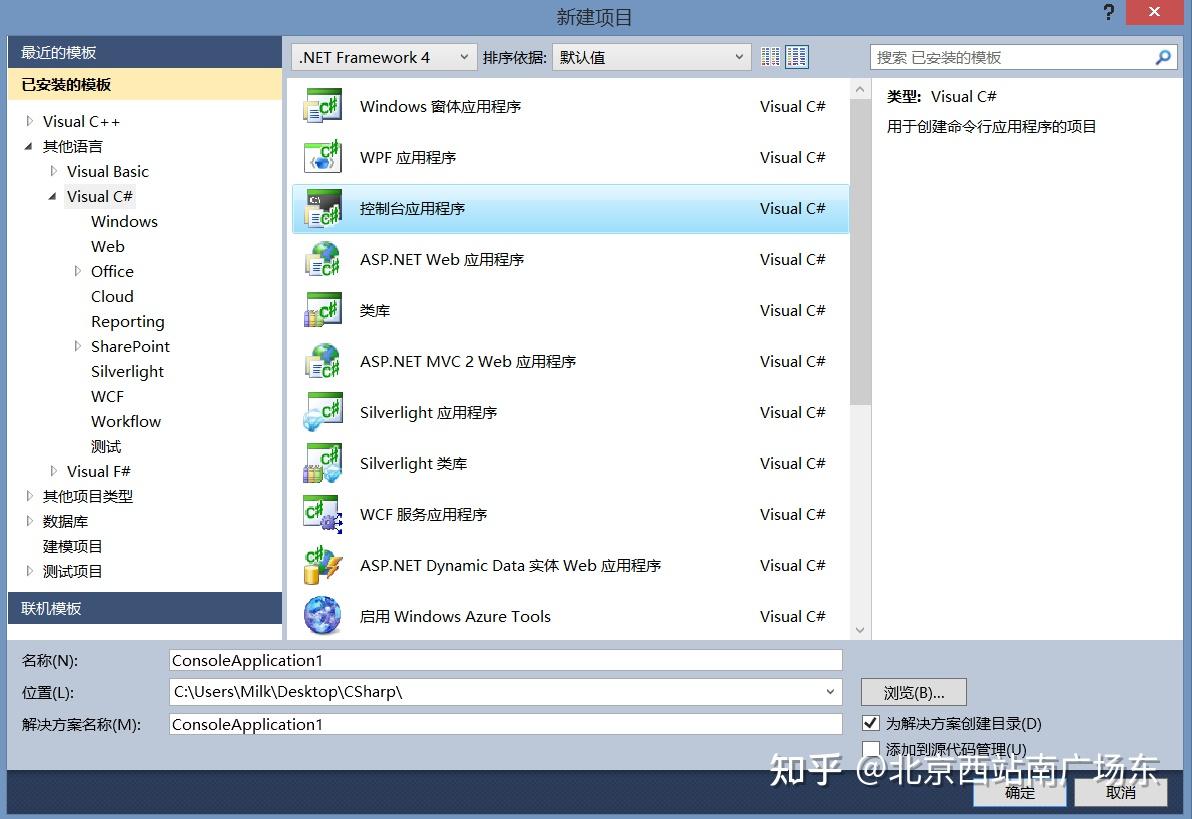Click the Silverlight 类库 template icon
Screen dimensions: 1192x819
tap(322, 463)
